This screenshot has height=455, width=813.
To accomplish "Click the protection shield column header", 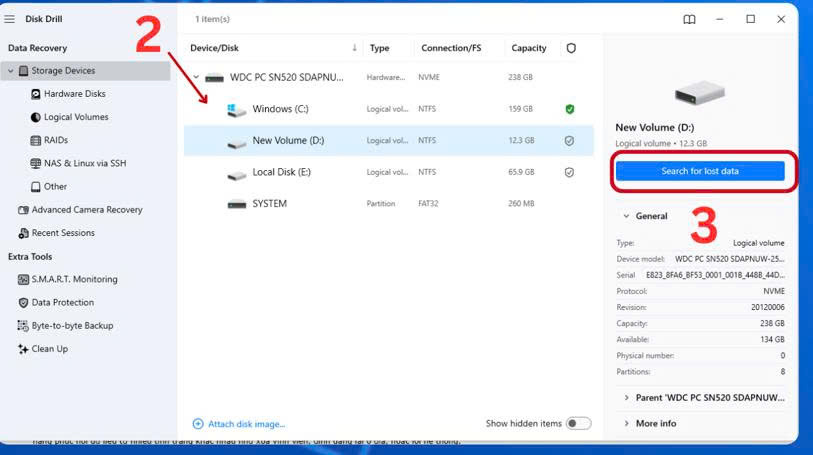I will (x=571, y=48).
